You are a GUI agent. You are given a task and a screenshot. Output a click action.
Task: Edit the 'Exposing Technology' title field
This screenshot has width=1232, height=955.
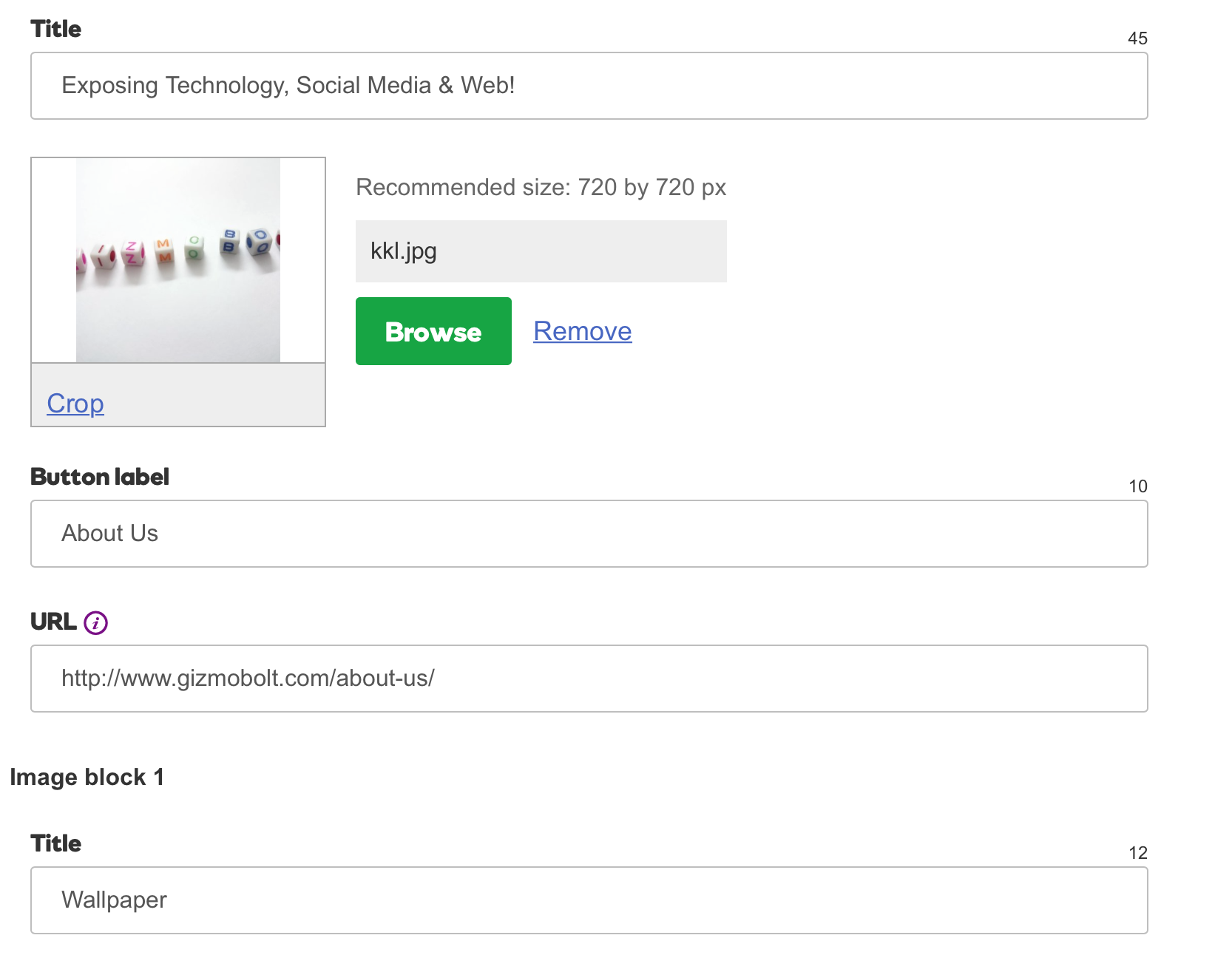[x=589, y=86]
